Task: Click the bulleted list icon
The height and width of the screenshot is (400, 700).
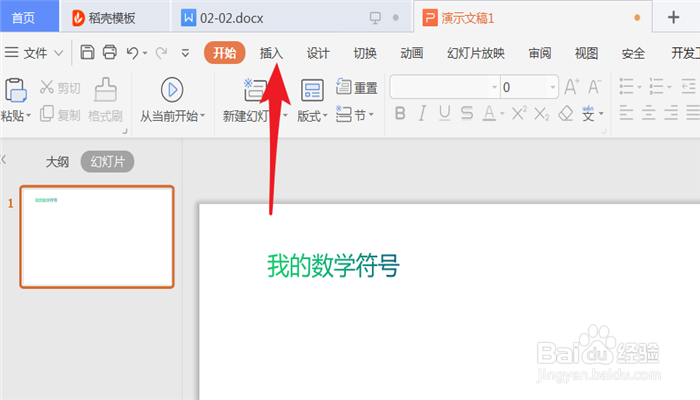Action: coord(626,86)
